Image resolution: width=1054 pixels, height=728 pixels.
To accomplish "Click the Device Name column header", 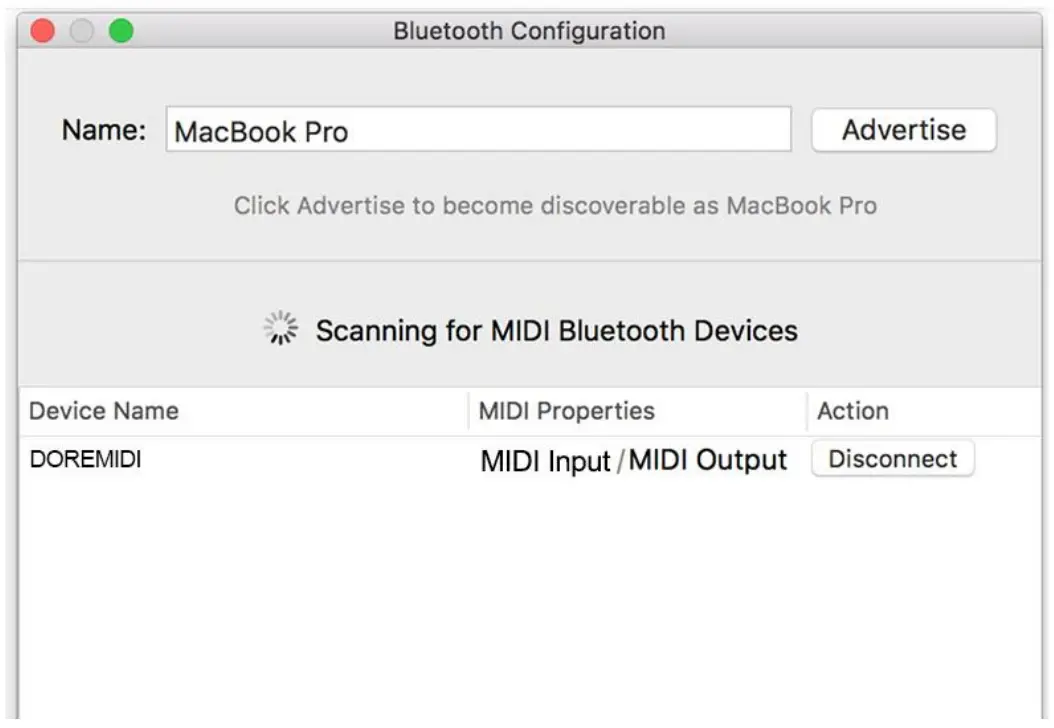I will tap(104, 411).
